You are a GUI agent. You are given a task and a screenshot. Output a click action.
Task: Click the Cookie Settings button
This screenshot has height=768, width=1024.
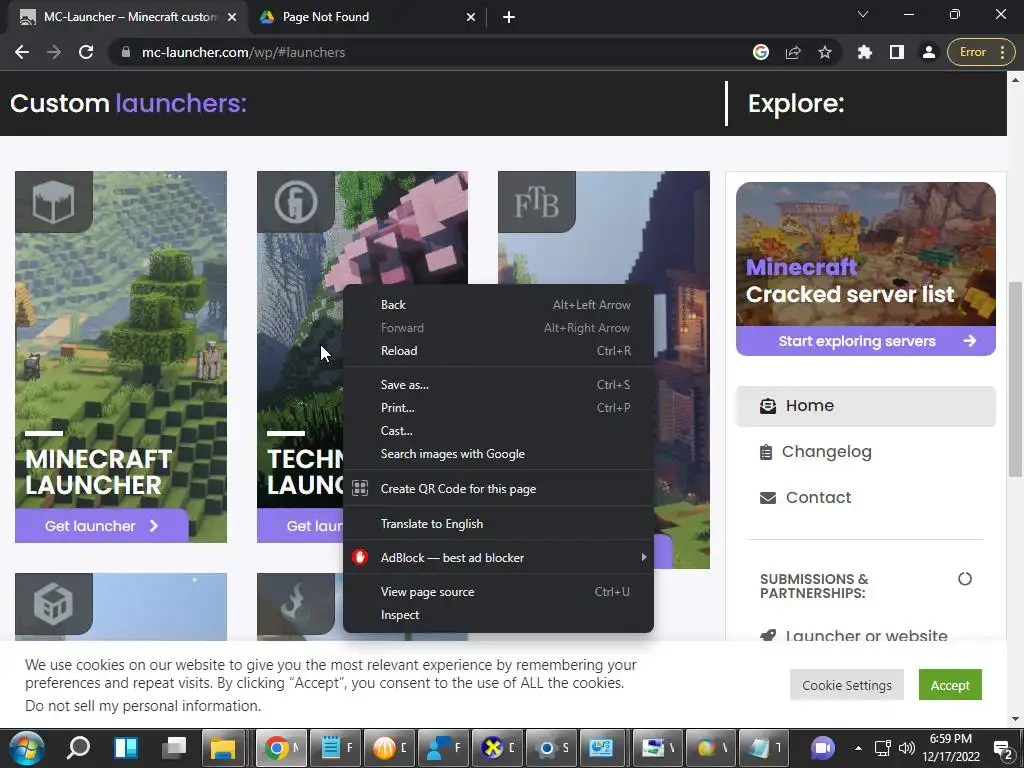pyautogui.click(x=846, y=685)
